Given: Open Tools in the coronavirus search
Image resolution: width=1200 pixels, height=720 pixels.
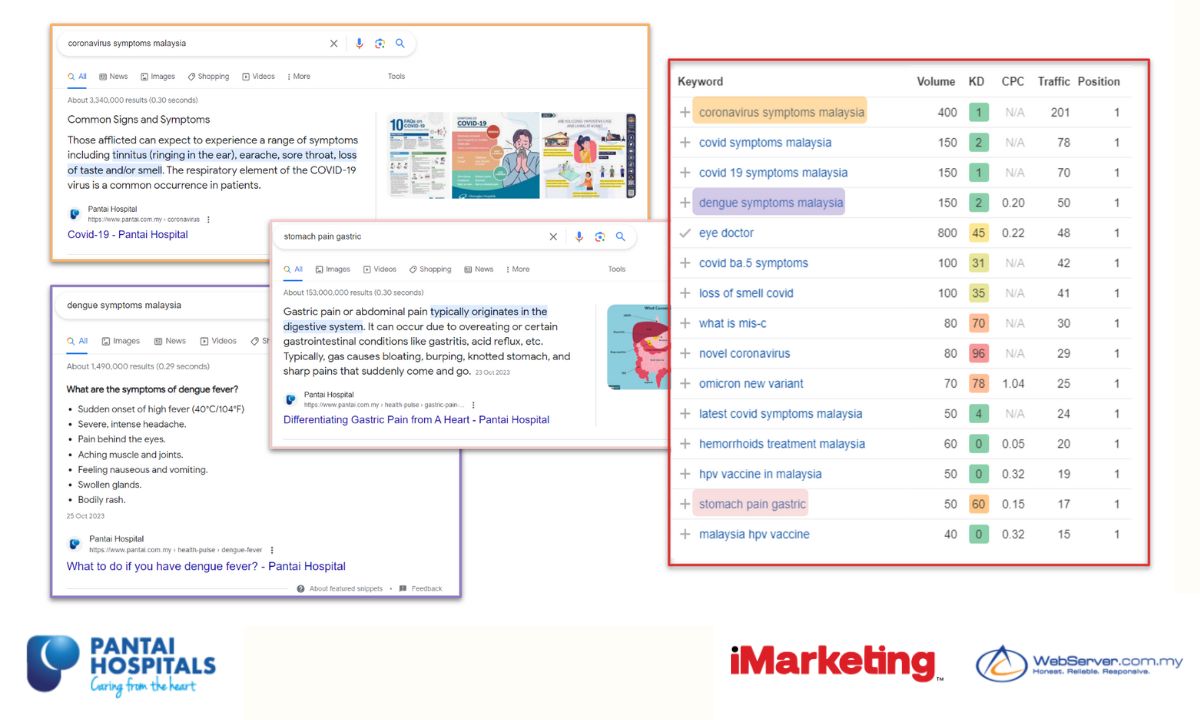Looking at the screenshot, I should pos(397,76).
